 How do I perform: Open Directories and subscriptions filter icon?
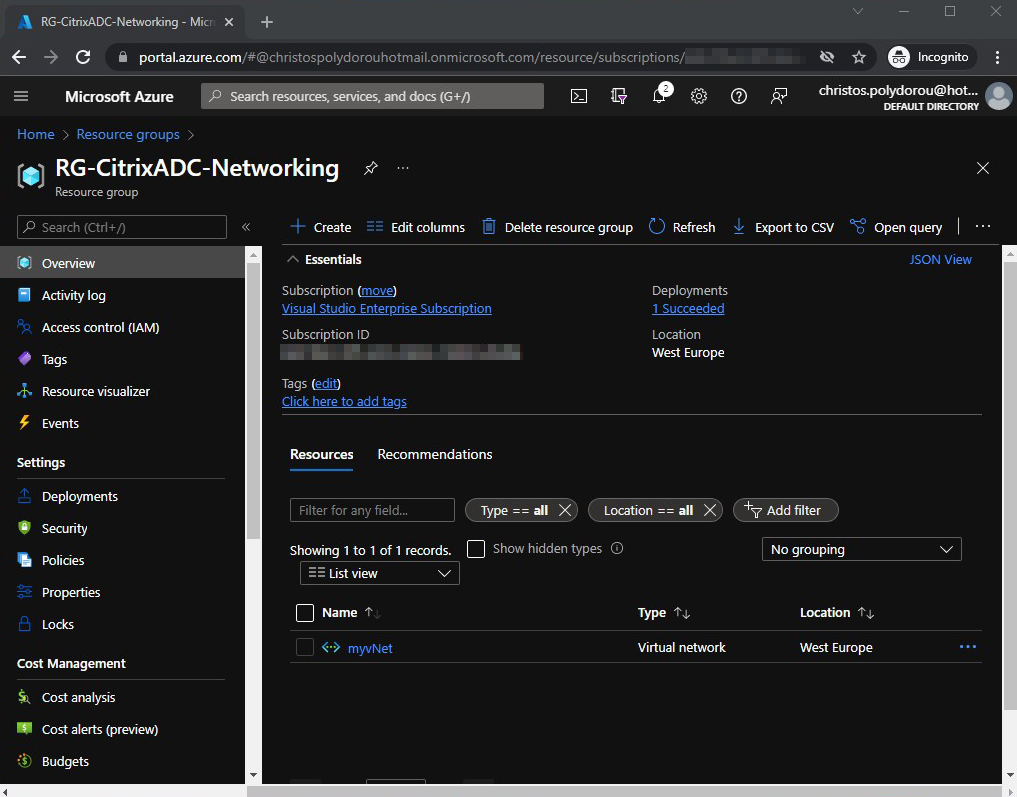pos(619,97)
